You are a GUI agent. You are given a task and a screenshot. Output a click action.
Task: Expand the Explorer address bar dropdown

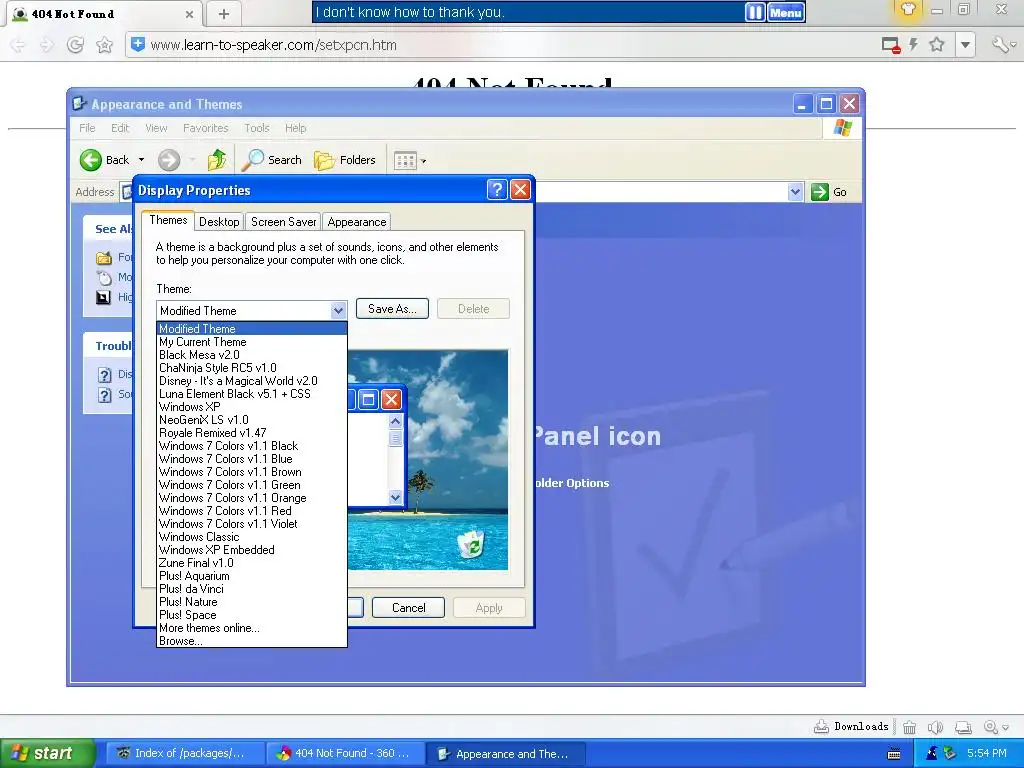[795, 192]
